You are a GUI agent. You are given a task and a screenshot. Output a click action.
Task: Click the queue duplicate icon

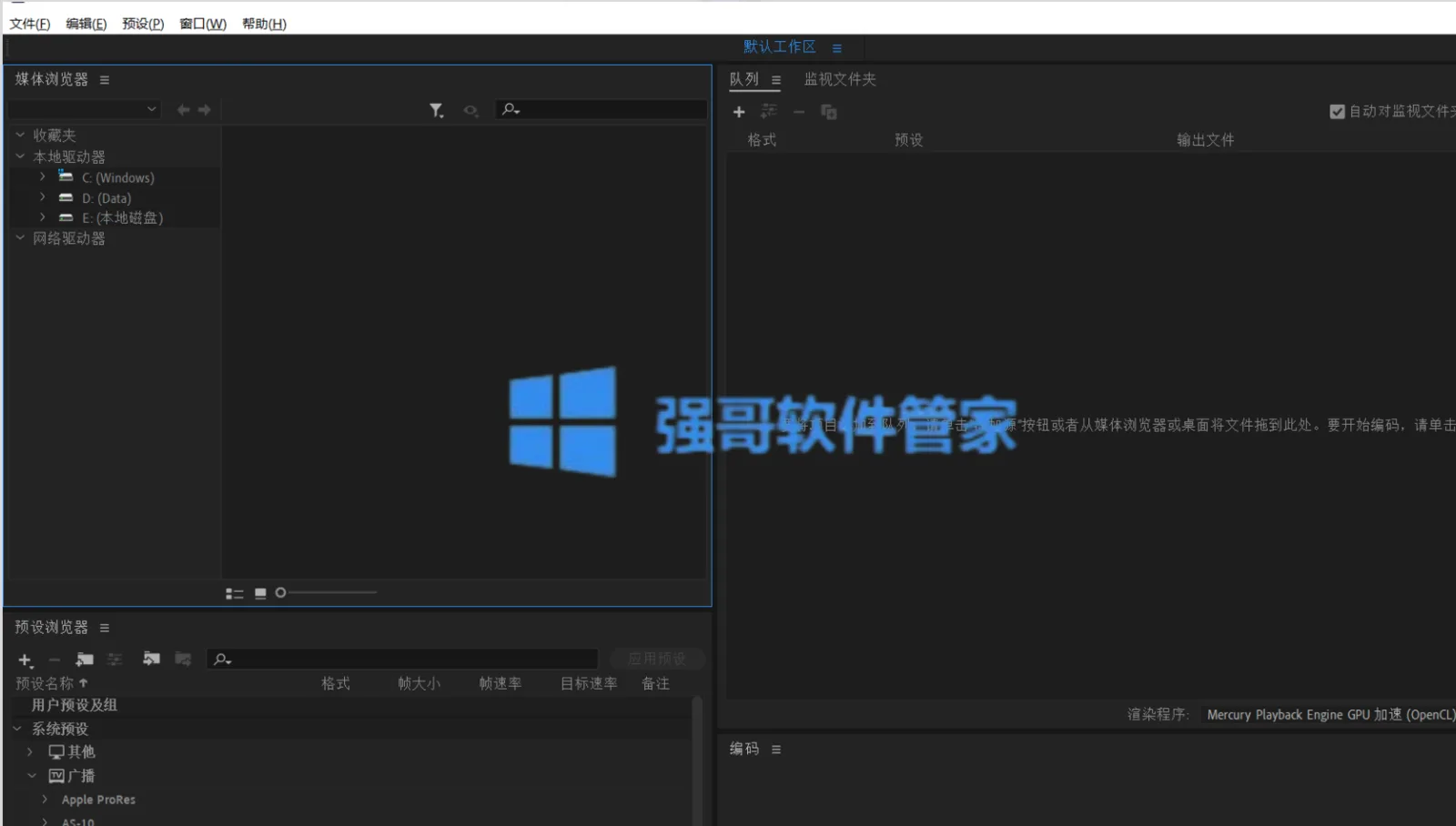(x=829, y=112)
